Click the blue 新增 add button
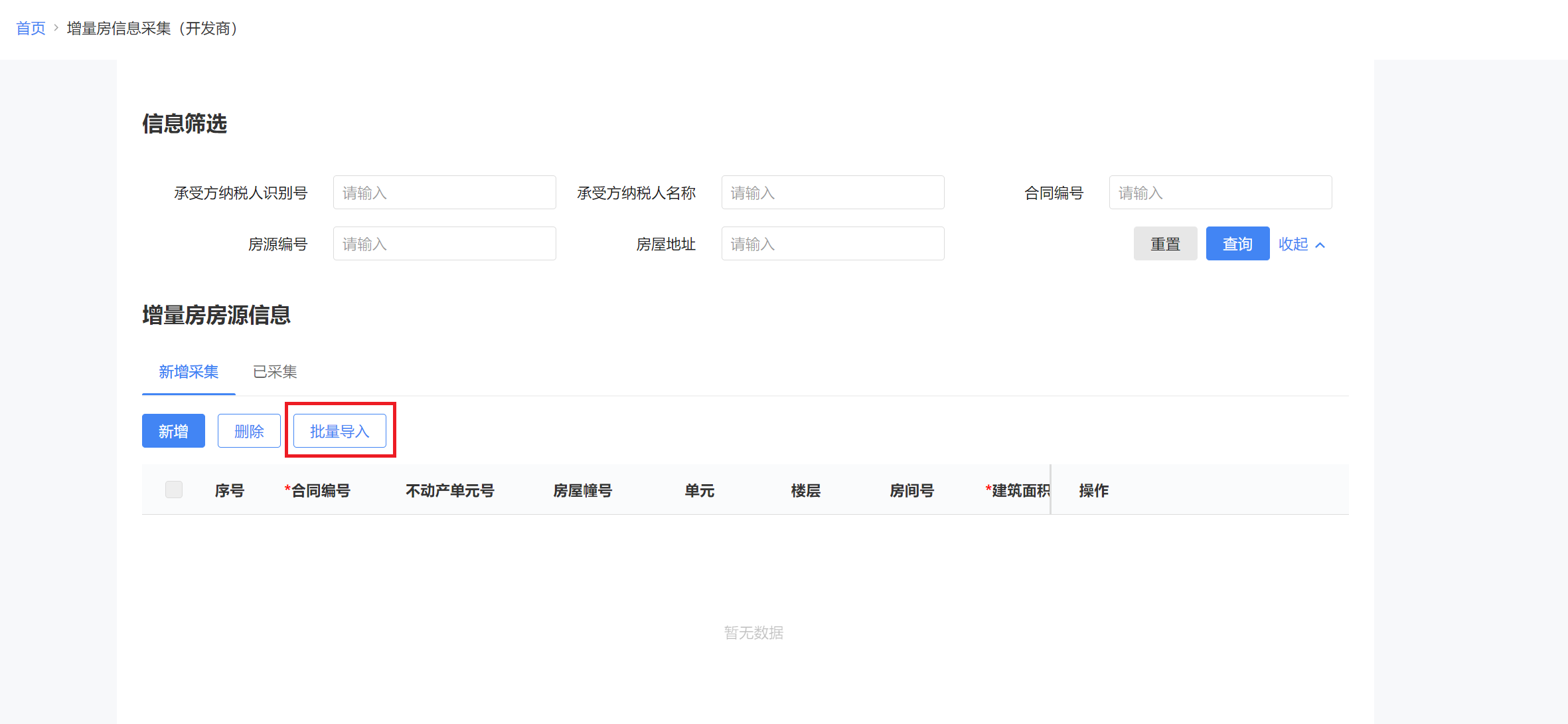Viewport: 1568px width, 724px height. pos(173,431)
